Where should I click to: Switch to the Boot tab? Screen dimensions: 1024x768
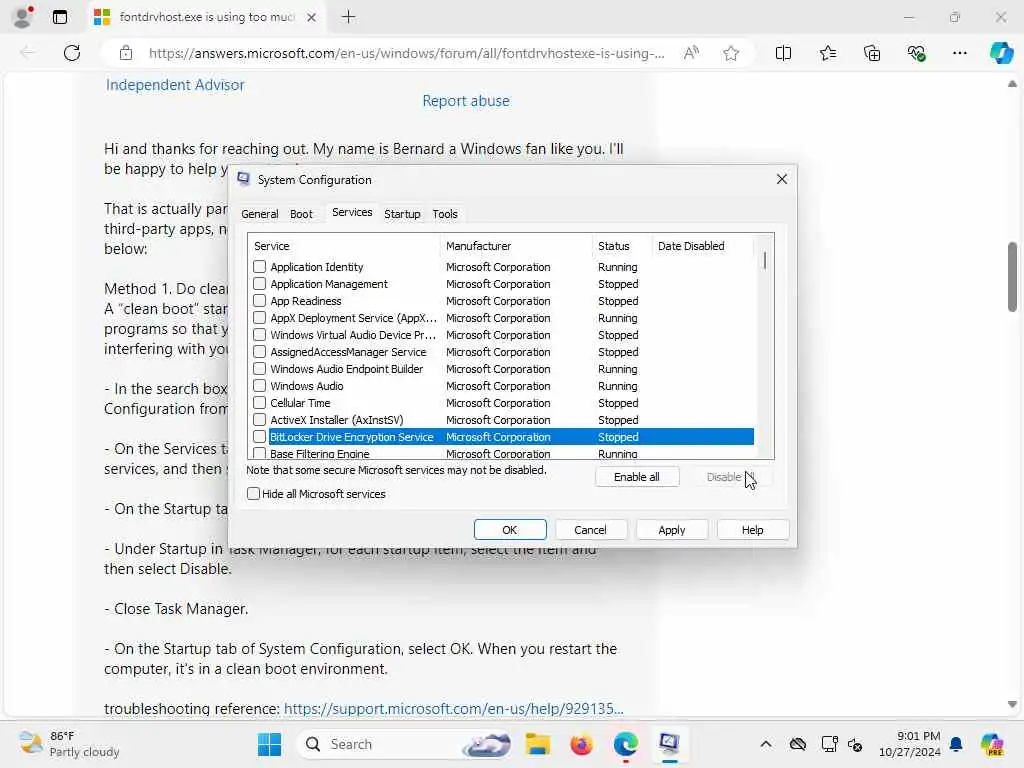point(301,214)
